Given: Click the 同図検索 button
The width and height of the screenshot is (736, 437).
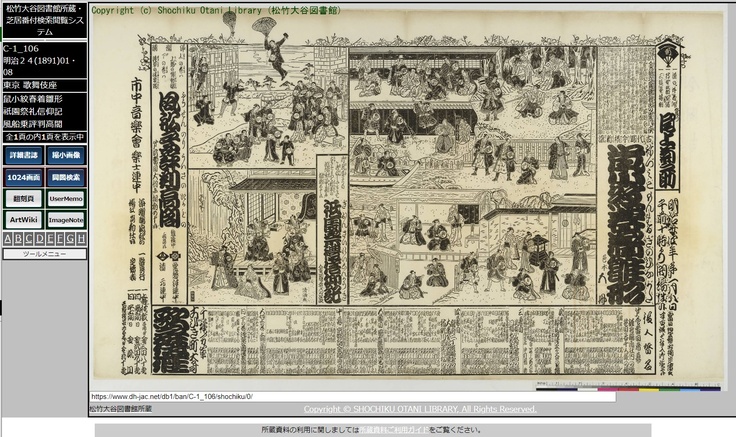Looking at the screenshot, I should point(66,177).
